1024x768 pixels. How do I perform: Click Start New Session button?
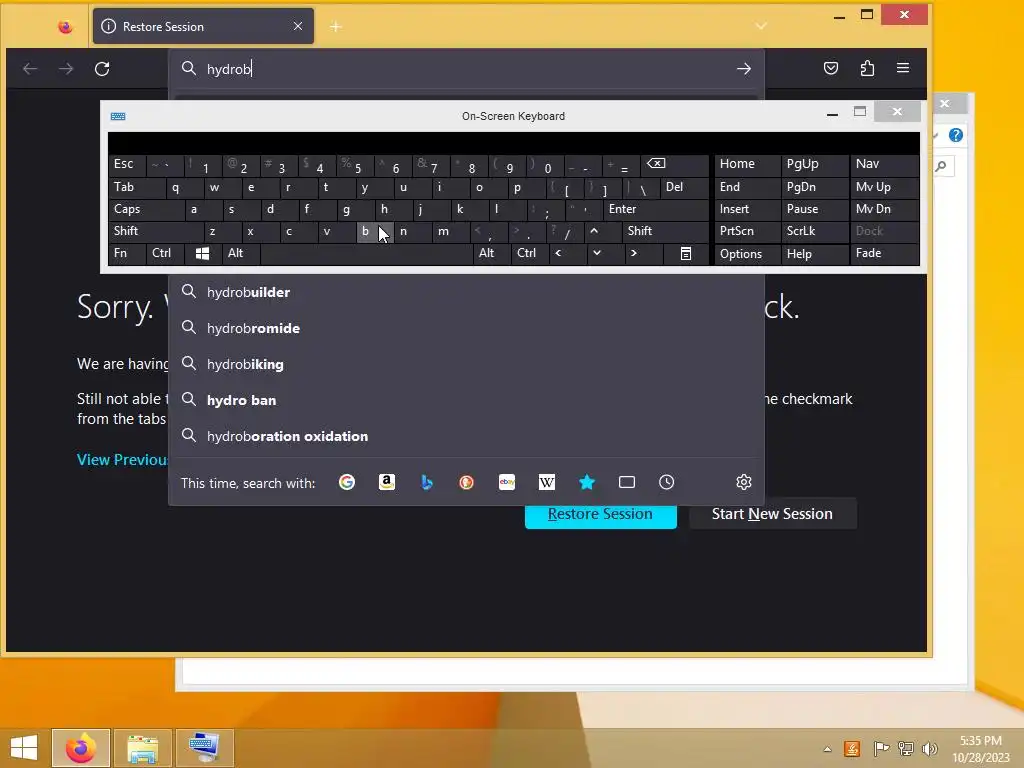coord(772,514)
